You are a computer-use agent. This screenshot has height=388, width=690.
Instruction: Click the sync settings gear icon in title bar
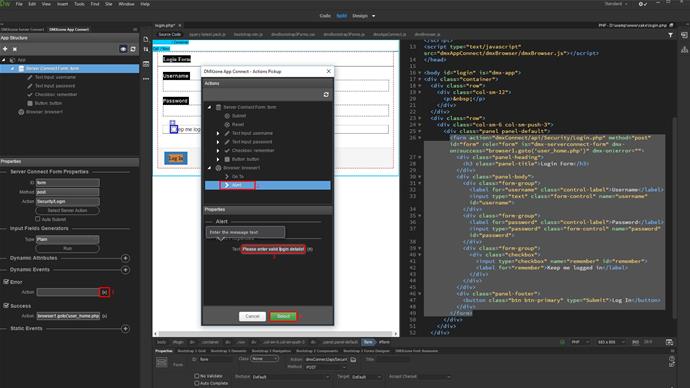coord(642,4)
